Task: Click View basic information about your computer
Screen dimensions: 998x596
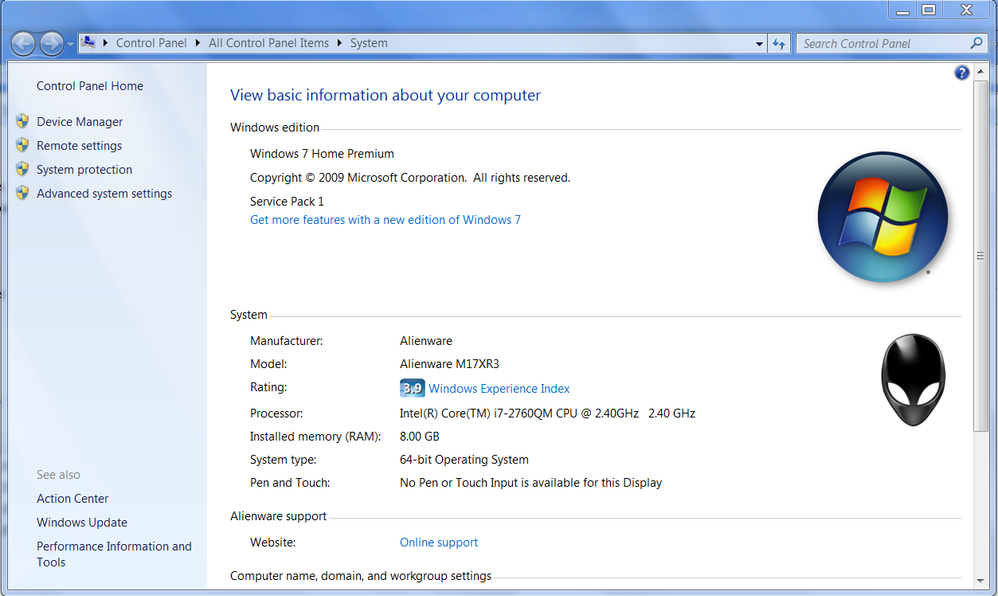Action: 385,95
